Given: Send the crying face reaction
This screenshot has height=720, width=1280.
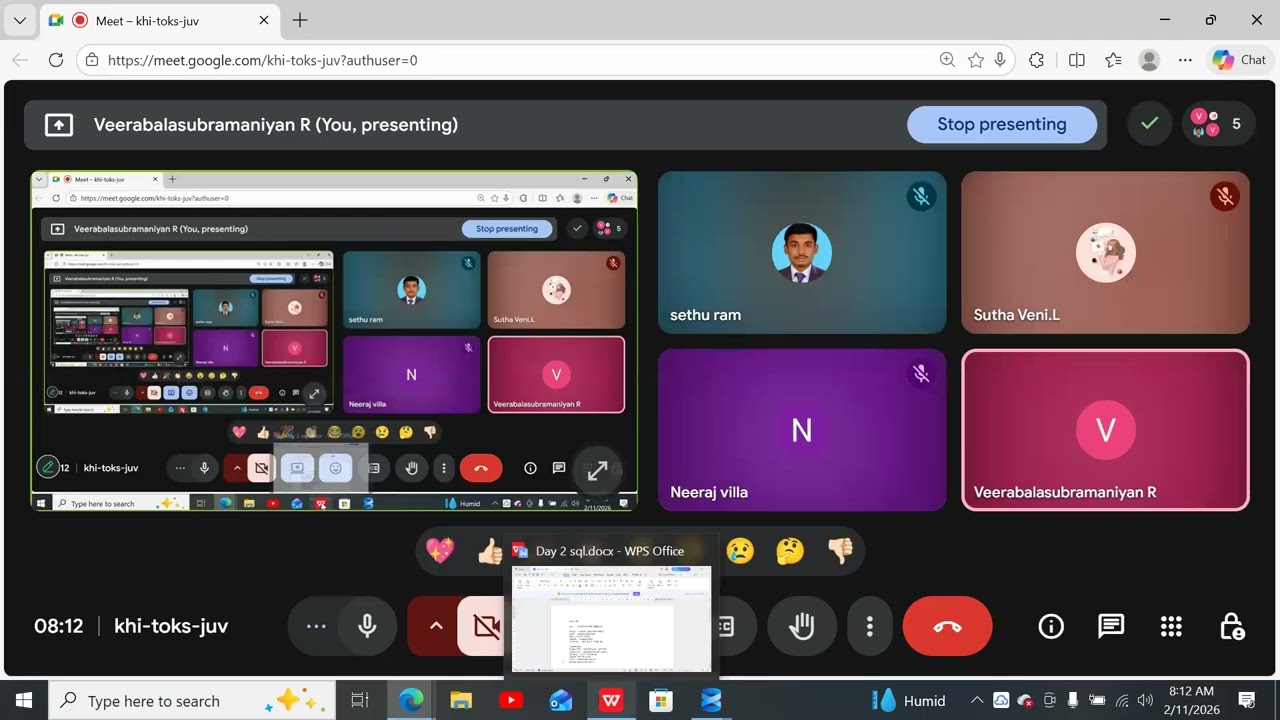Looking at the screenshot, I should tap(740, 551).
